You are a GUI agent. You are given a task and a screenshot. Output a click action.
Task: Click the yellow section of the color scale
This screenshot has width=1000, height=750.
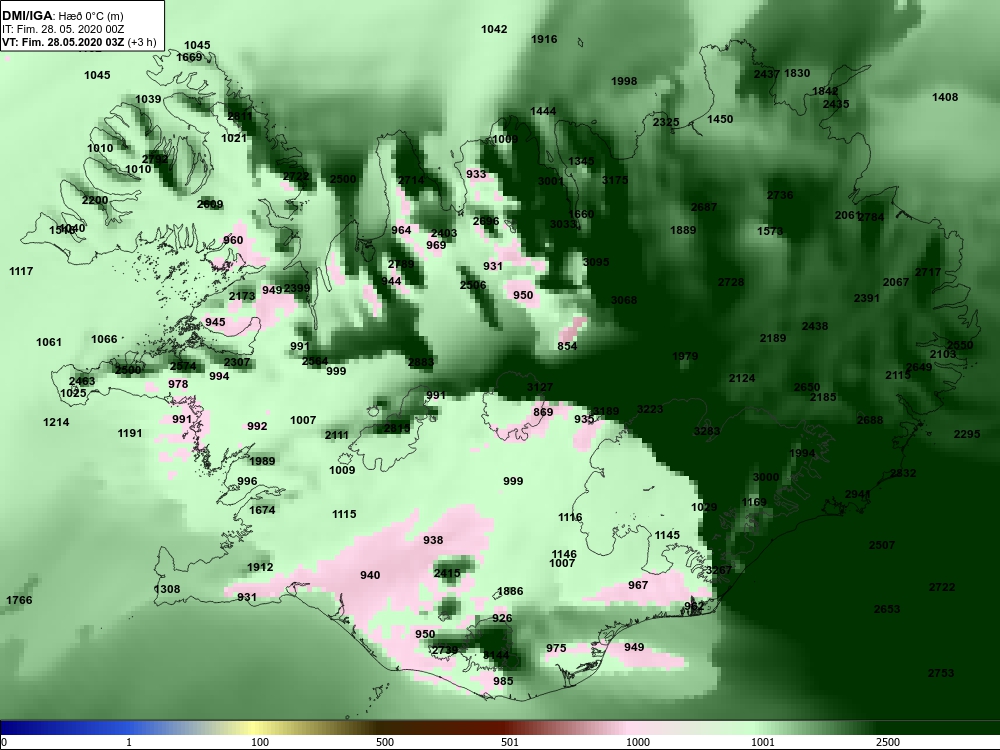255,728
